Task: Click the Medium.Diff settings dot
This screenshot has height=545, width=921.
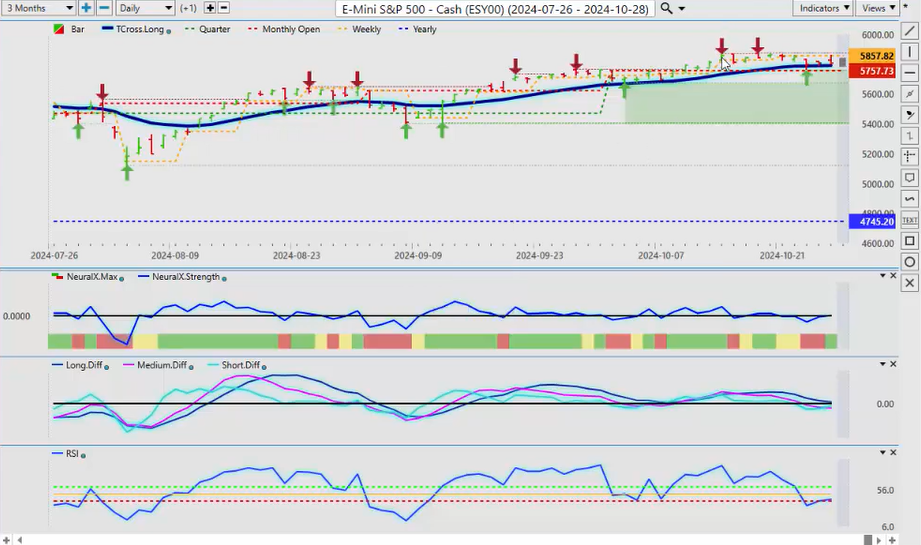Action: click(191, 367)
